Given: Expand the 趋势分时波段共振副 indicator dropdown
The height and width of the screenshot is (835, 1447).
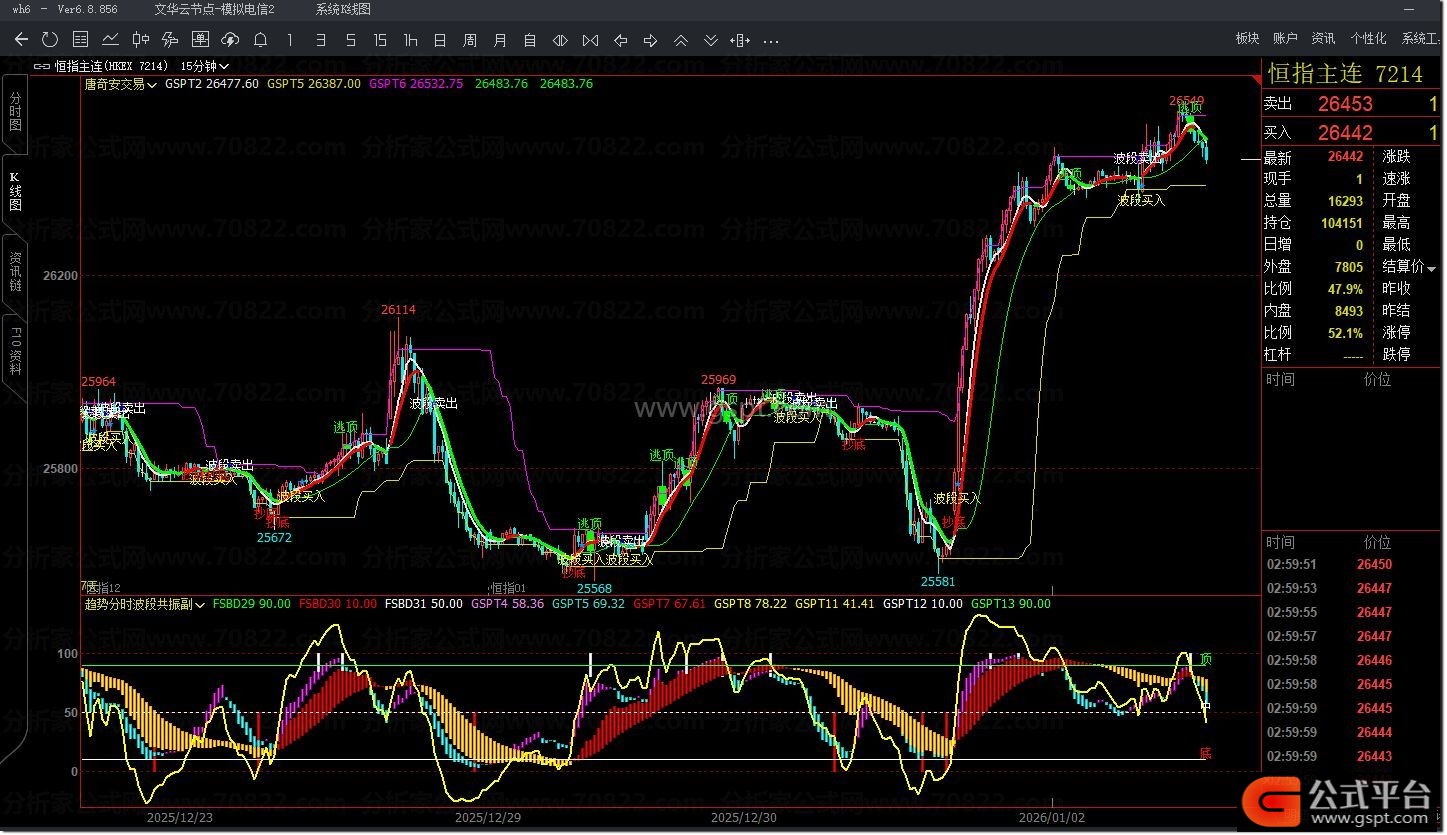Looking at the screenshot, I should click(146, 605).
